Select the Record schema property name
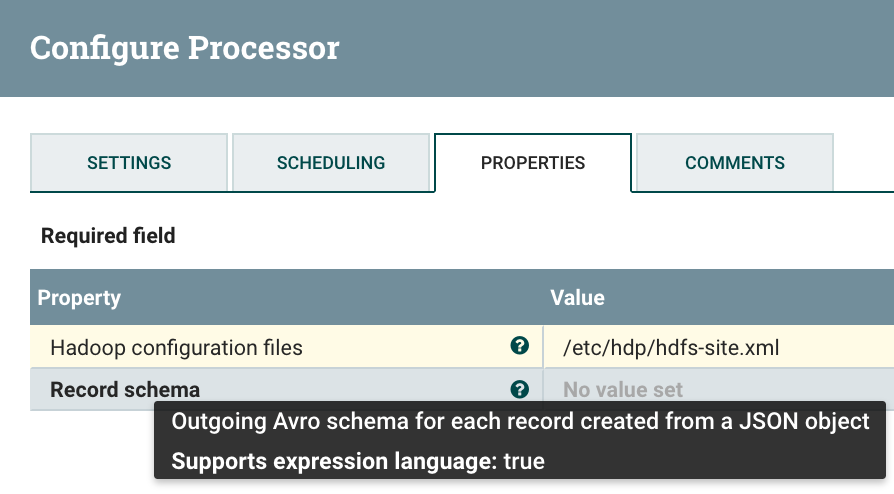This screenshot has height=494, width=894. (125, 390)
